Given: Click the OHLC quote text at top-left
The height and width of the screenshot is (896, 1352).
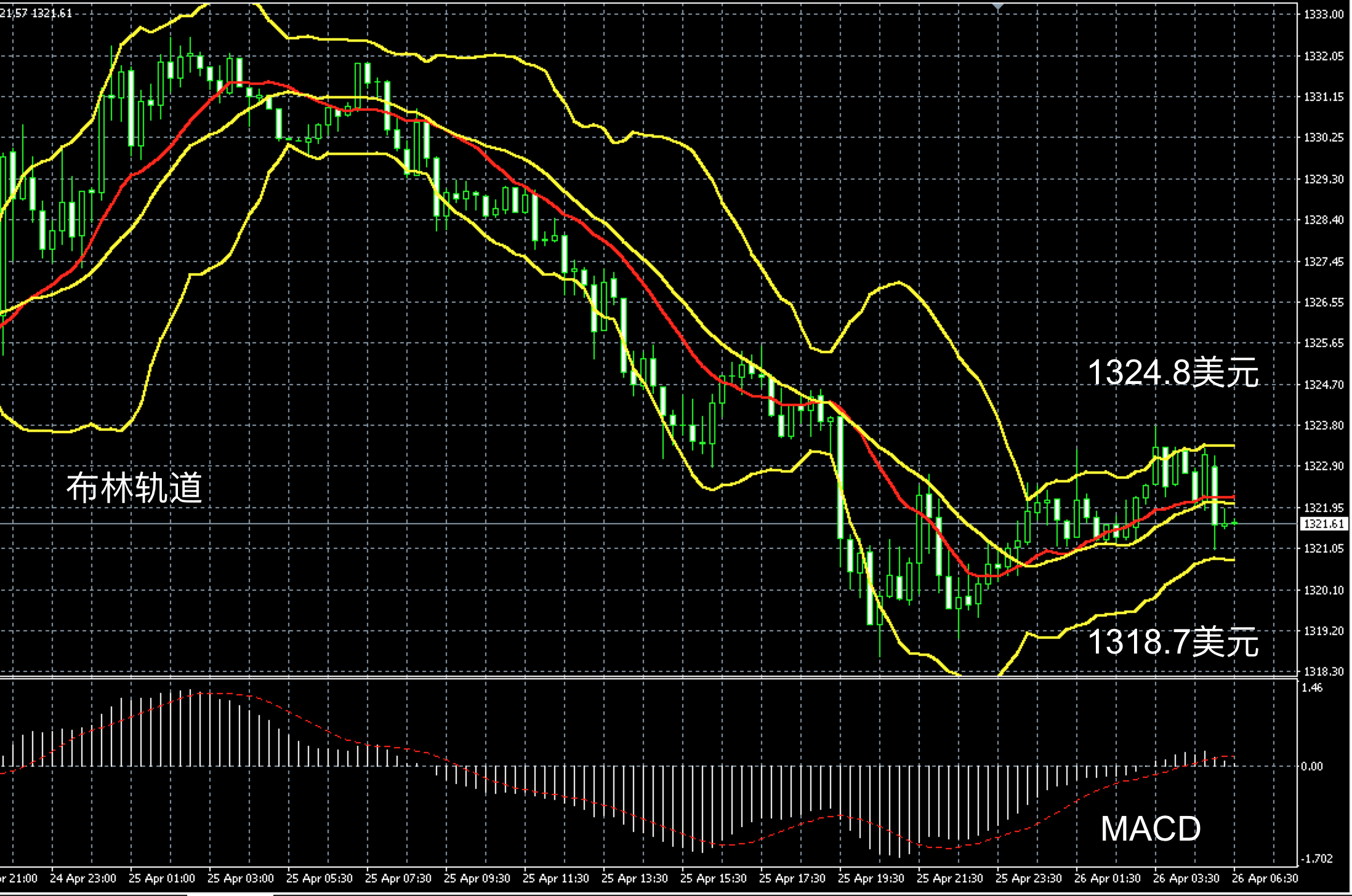Looking at the screenshot, I should coord(36,13).
